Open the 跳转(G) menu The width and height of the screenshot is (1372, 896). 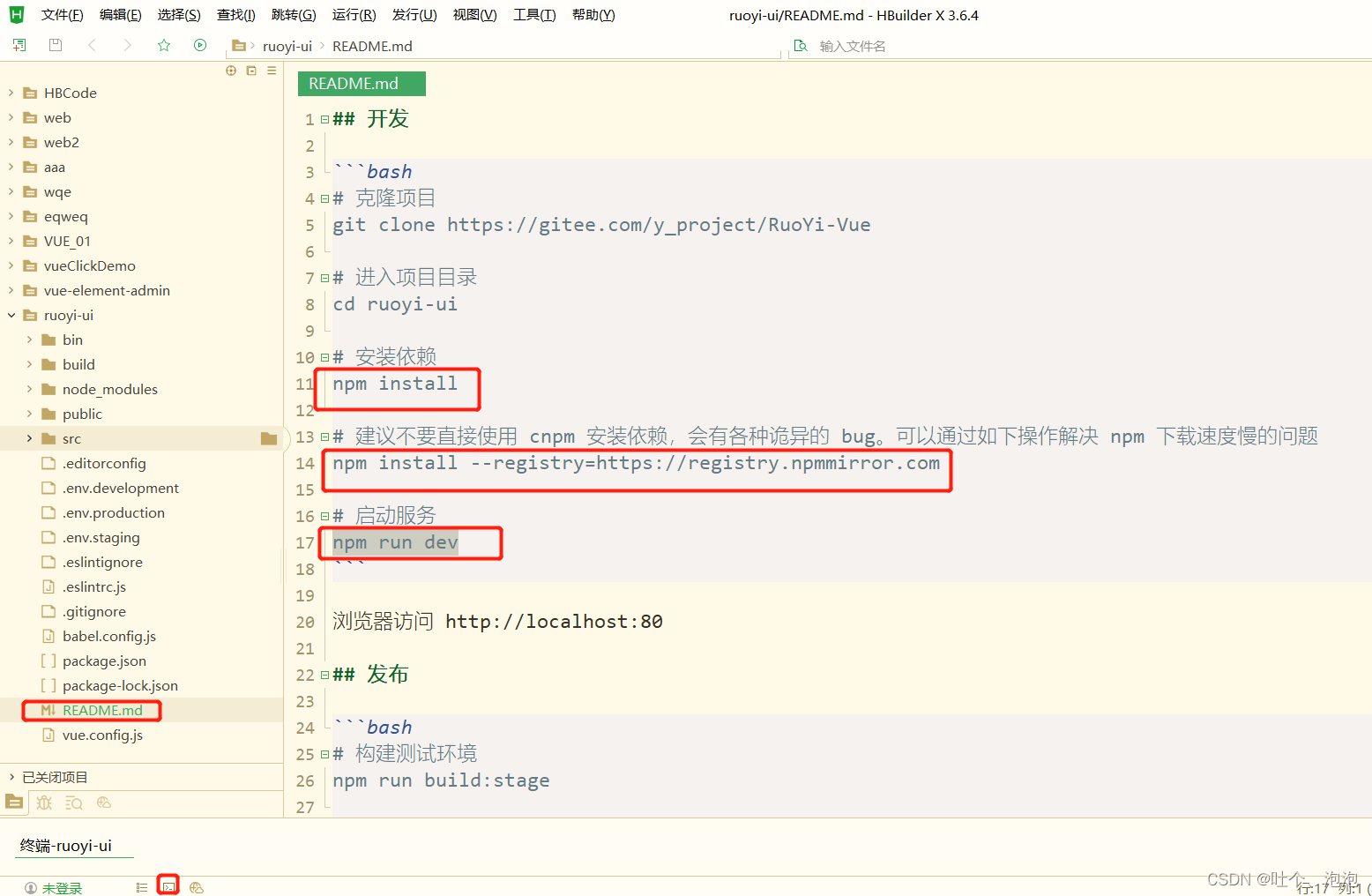point(294,15)
